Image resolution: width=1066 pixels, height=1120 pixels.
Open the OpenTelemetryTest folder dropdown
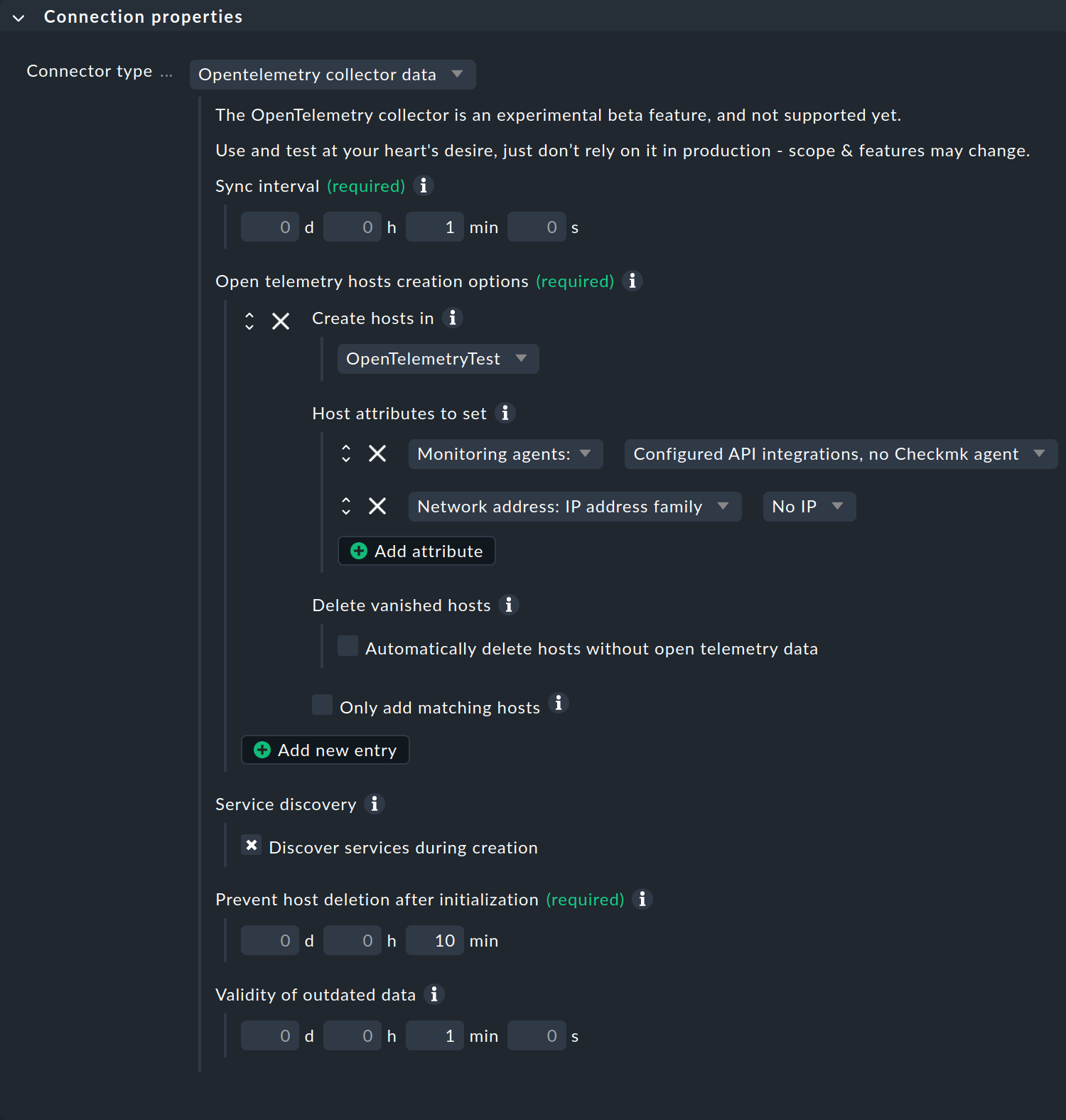coord(437,359)
